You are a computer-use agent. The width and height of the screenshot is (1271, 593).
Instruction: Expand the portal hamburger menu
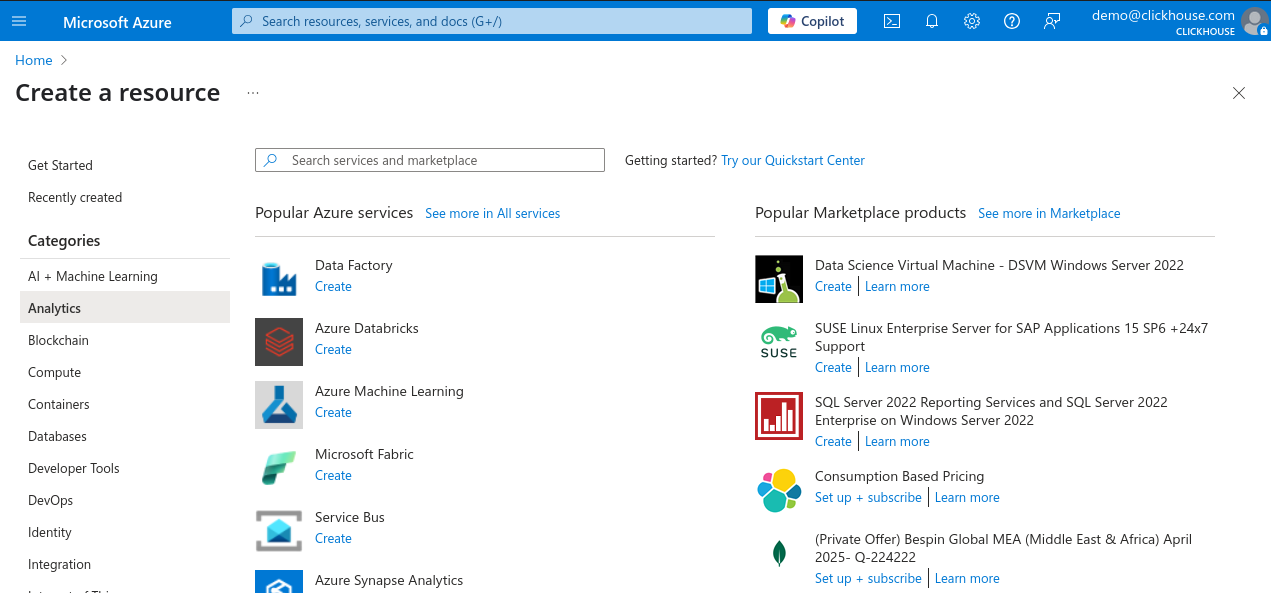(19, 20)
